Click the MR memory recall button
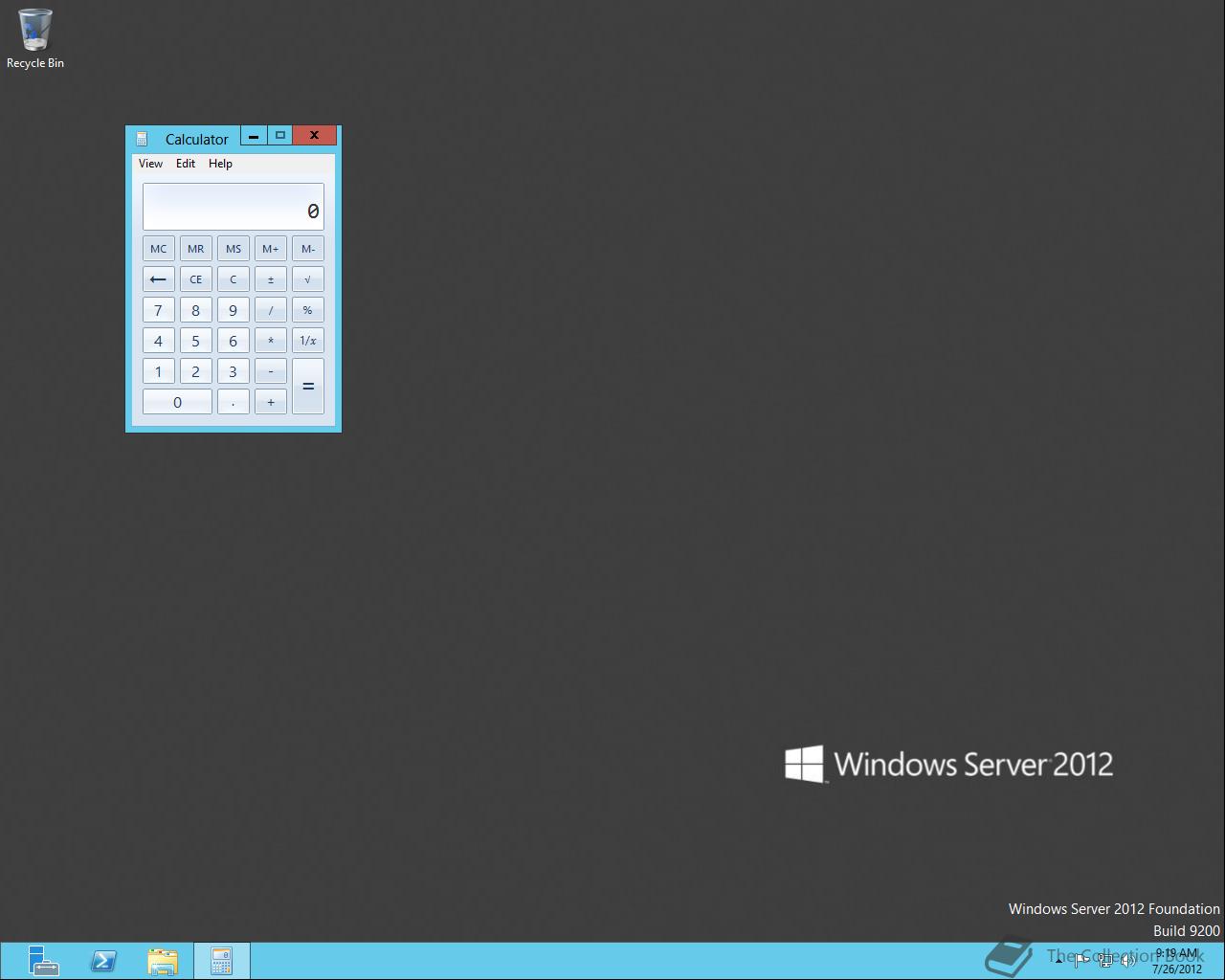The width and height of the screenshot is (1225, 980). tap(196, 249)
